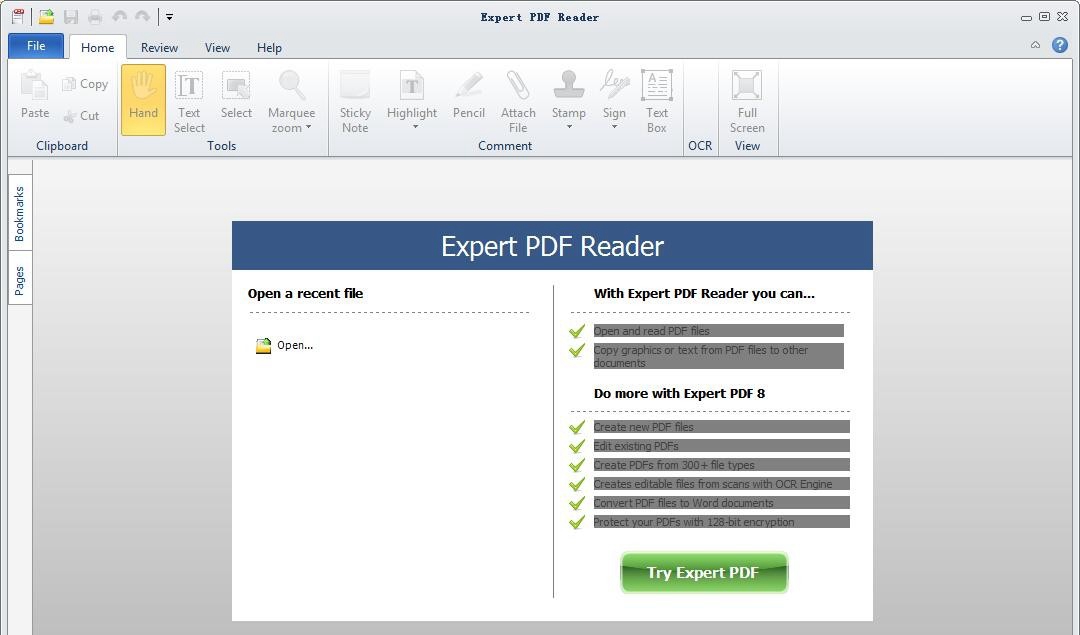Open the File menu
The height and width of the screenshot is (635, 1080).
click(36, 46)
